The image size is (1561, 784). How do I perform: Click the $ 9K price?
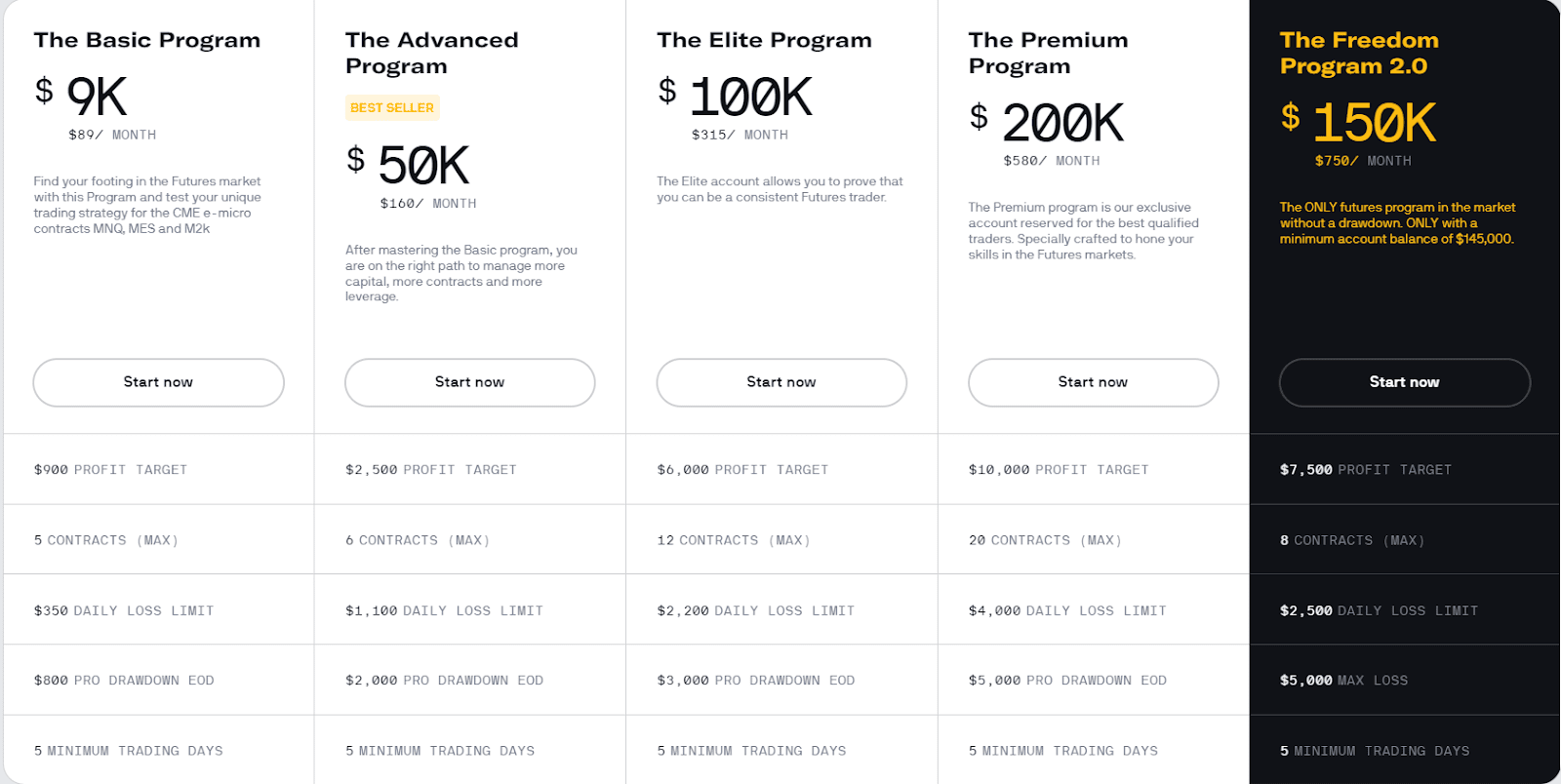[x=81, y=96]
